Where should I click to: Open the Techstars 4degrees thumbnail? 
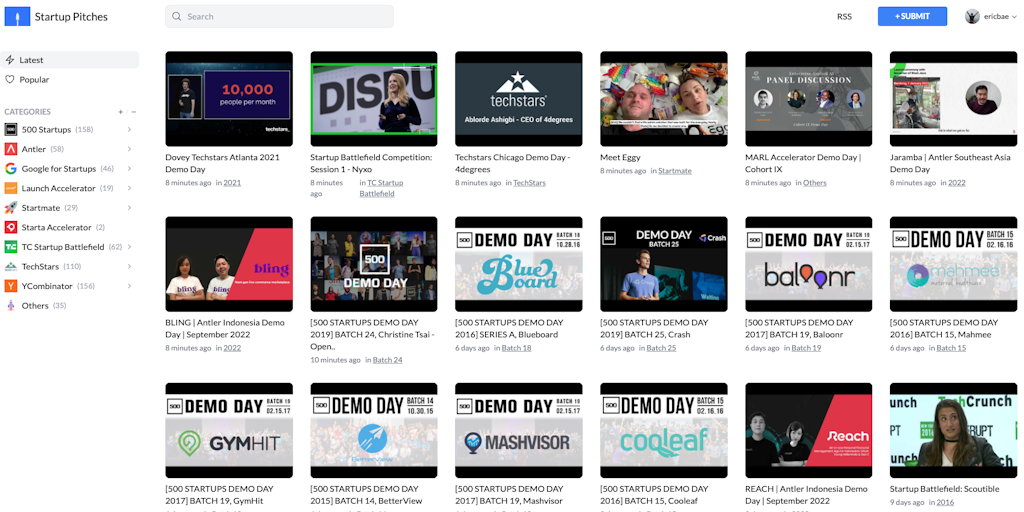519,99
